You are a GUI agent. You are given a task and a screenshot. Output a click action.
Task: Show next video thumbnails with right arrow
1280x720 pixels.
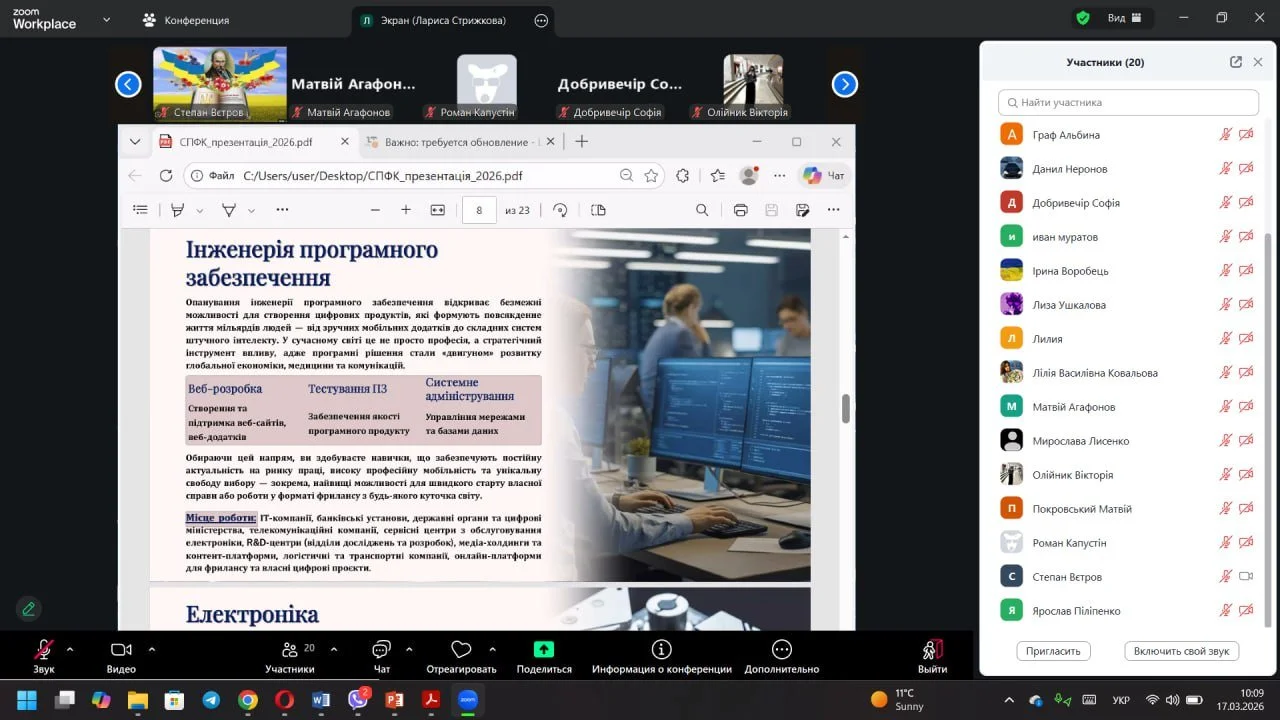point(845,85)
